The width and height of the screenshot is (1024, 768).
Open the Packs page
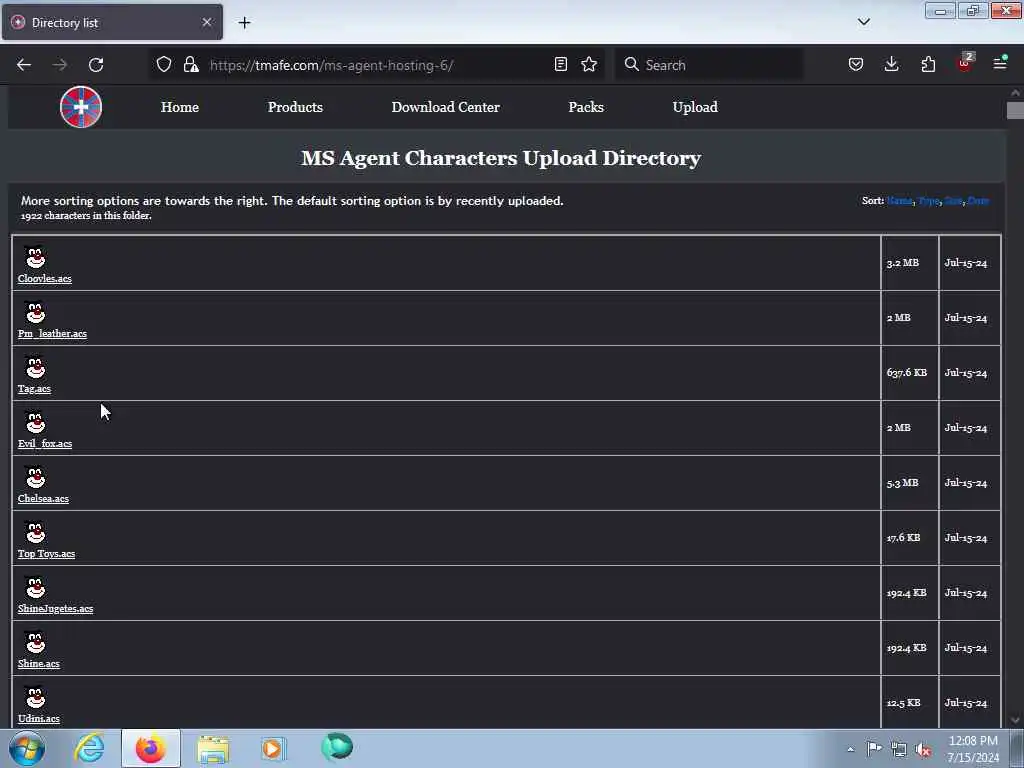(x=586, y=107)
